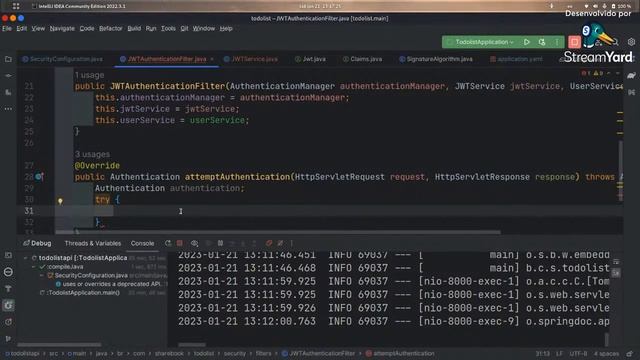
Task: Click console horizontal scrollbar
Action: pyautogui.click(x=192, y=344)
